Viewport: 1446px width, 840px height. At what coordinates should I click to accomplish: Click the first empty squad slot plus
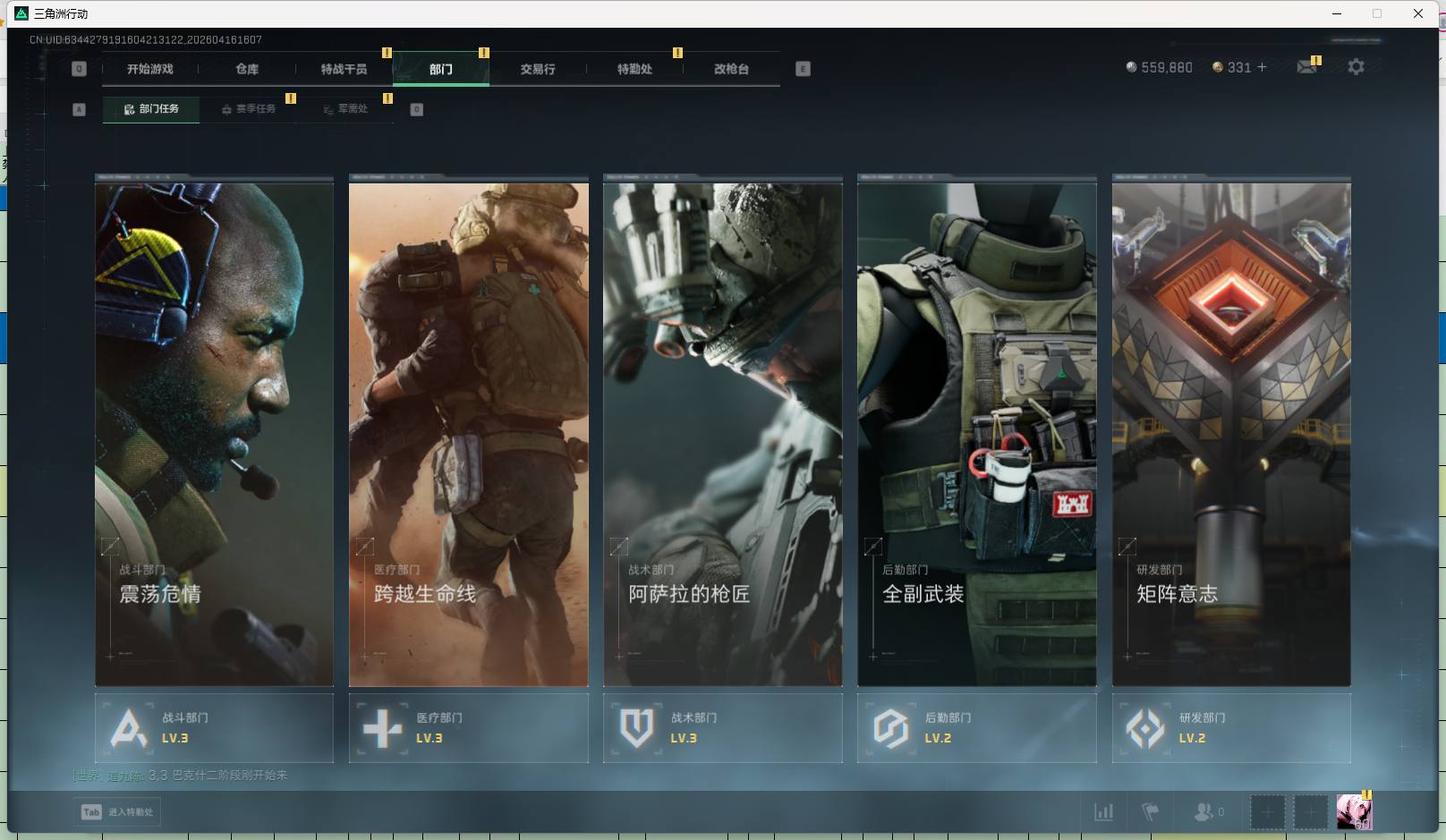tap(1267, 812)
